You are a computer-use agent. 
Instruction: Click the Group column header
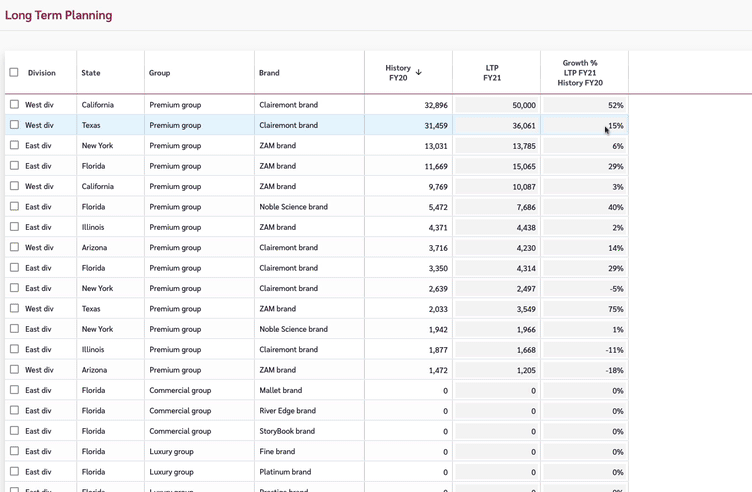[x=159, y=73]
